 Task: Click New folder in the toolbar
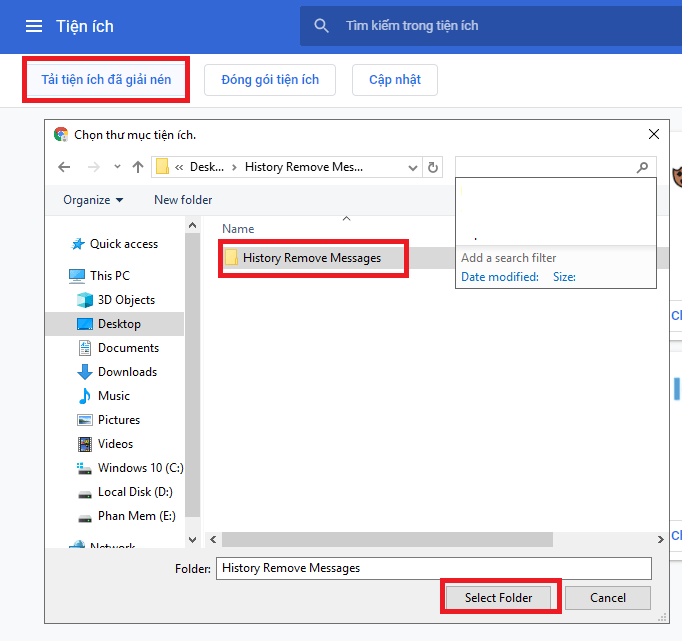coord(183,200)
